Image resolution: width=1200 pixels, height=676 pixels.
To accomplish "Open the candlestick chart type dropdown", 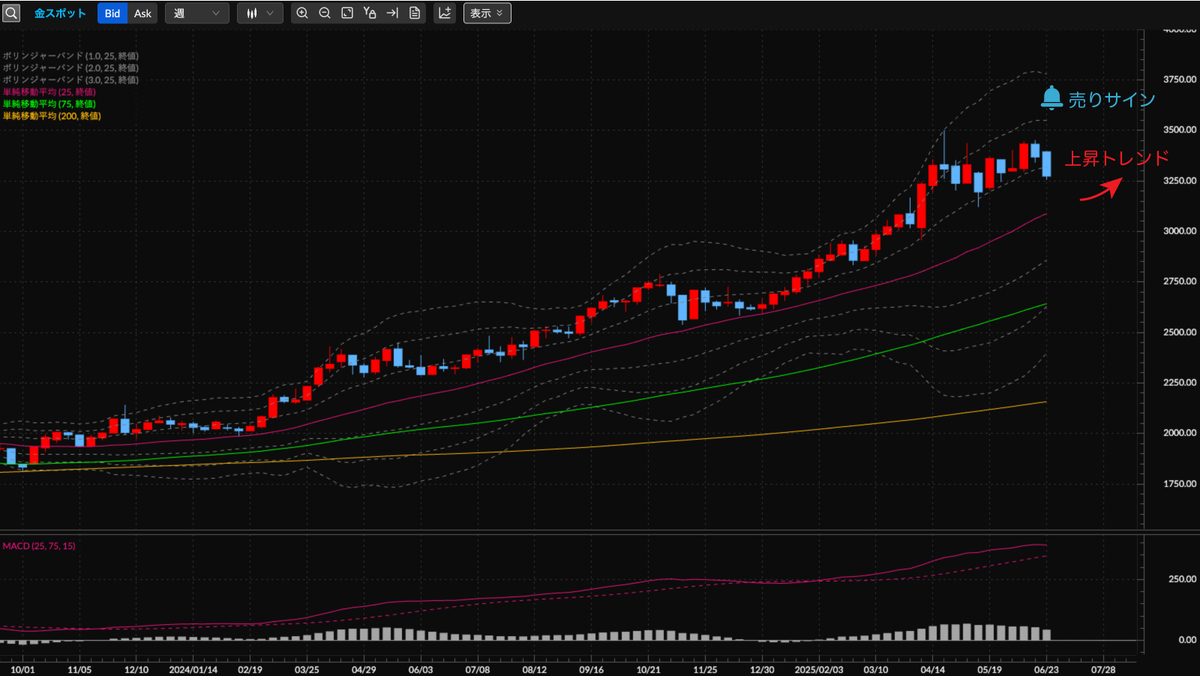I will coord(260,13).
